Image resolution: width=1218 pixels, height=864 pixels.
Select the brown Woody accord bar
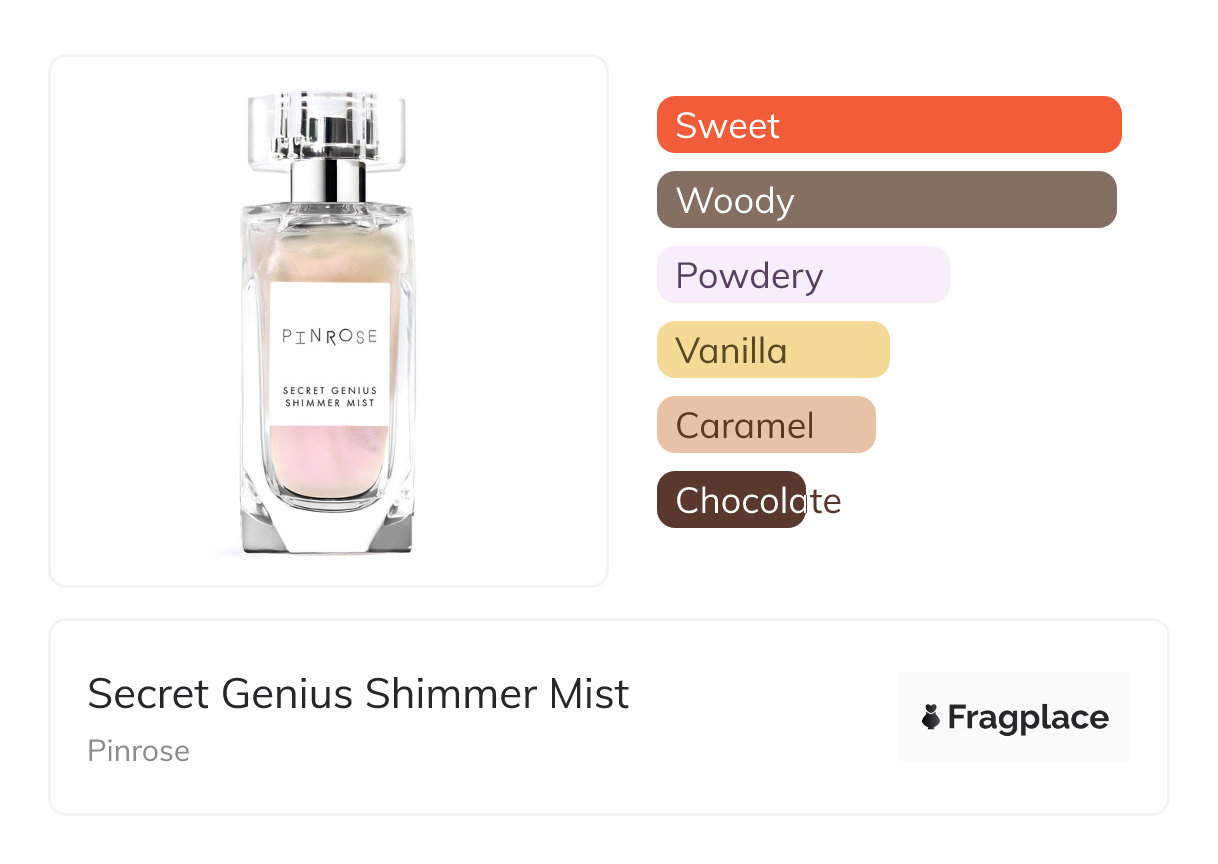coord(886,200)
